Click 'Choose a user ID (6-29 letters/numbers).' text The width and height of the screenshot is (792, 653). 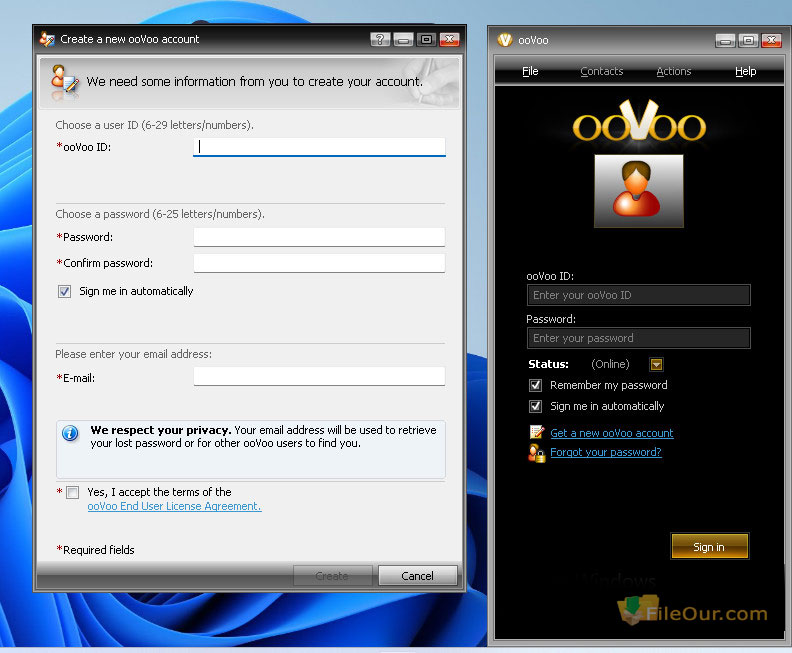point(155,125)
